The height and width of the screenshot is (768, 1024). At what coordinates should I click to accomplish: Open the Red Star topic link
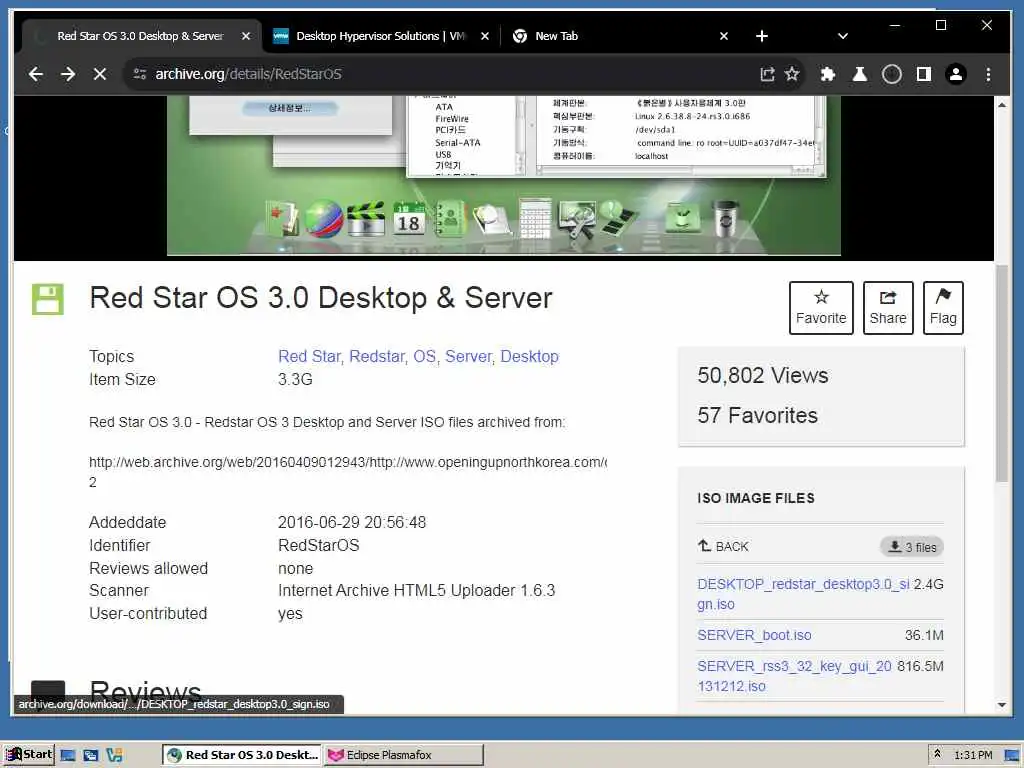coord(310,357)
